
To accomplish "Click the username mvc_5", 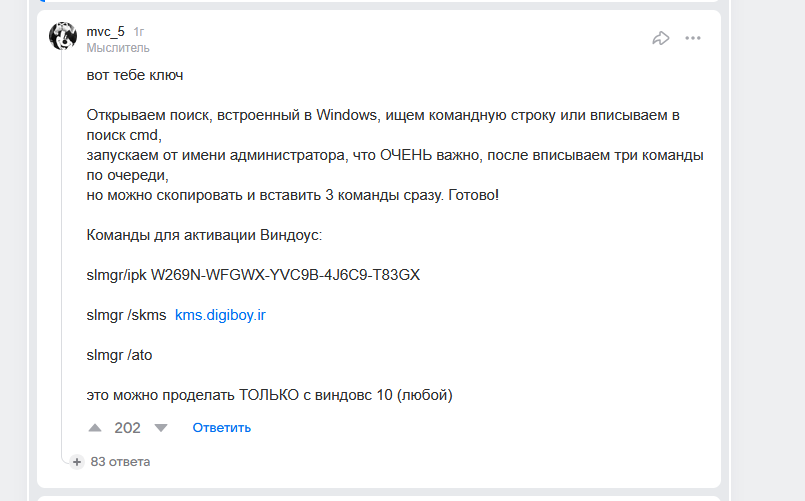I will 105,31.
